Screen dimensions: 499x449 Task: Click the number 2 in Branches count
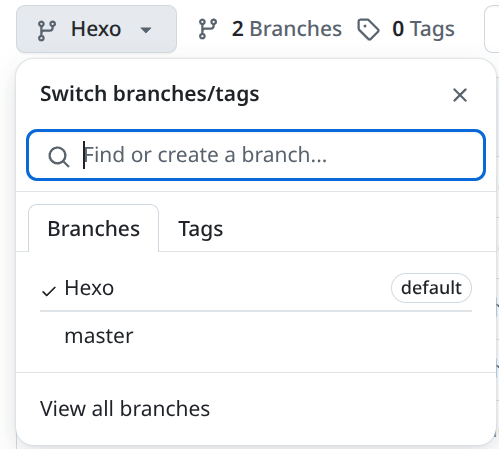click(237, 29)
